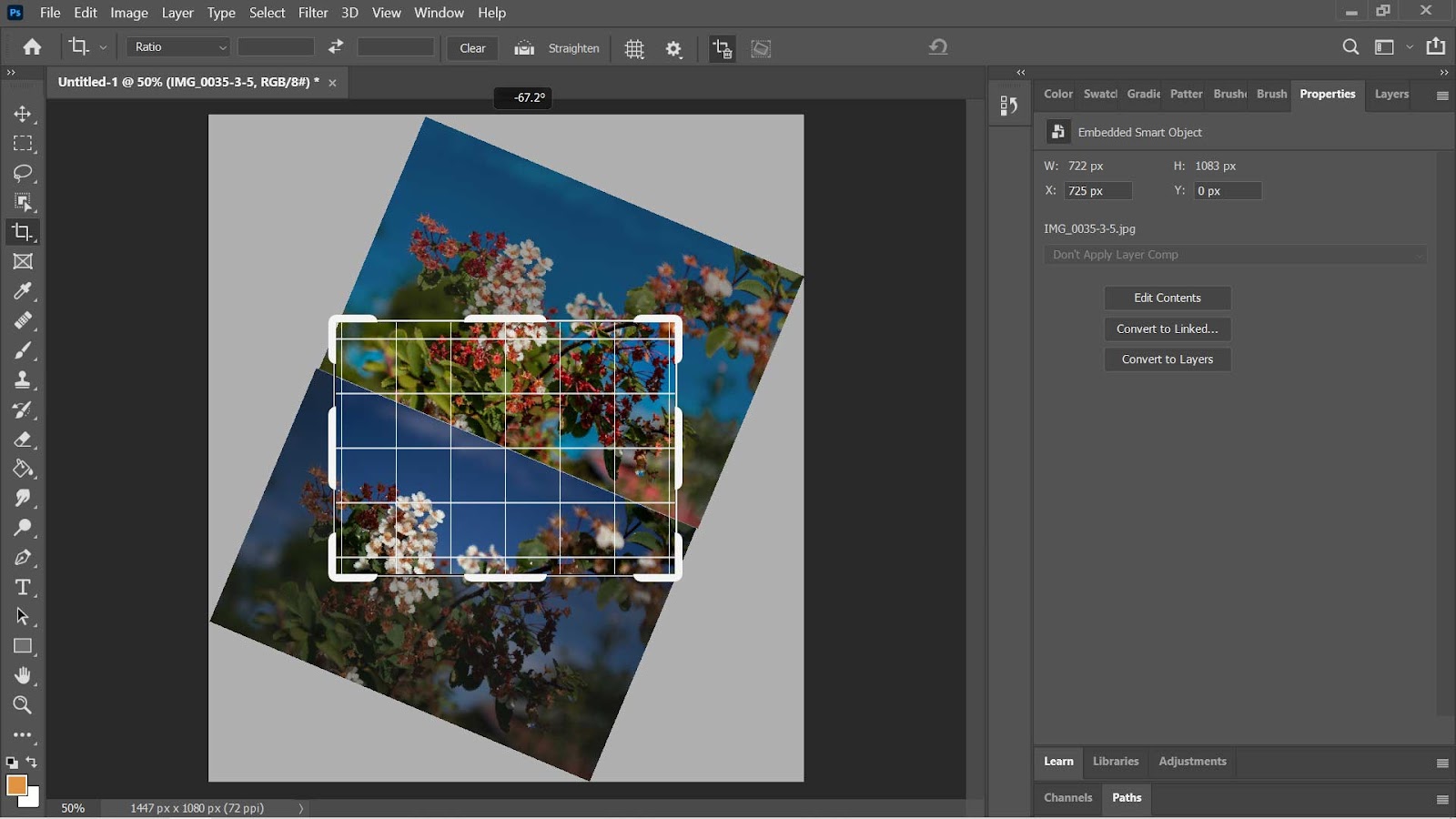Collapse the right panels to icons

coord(1444,73)
